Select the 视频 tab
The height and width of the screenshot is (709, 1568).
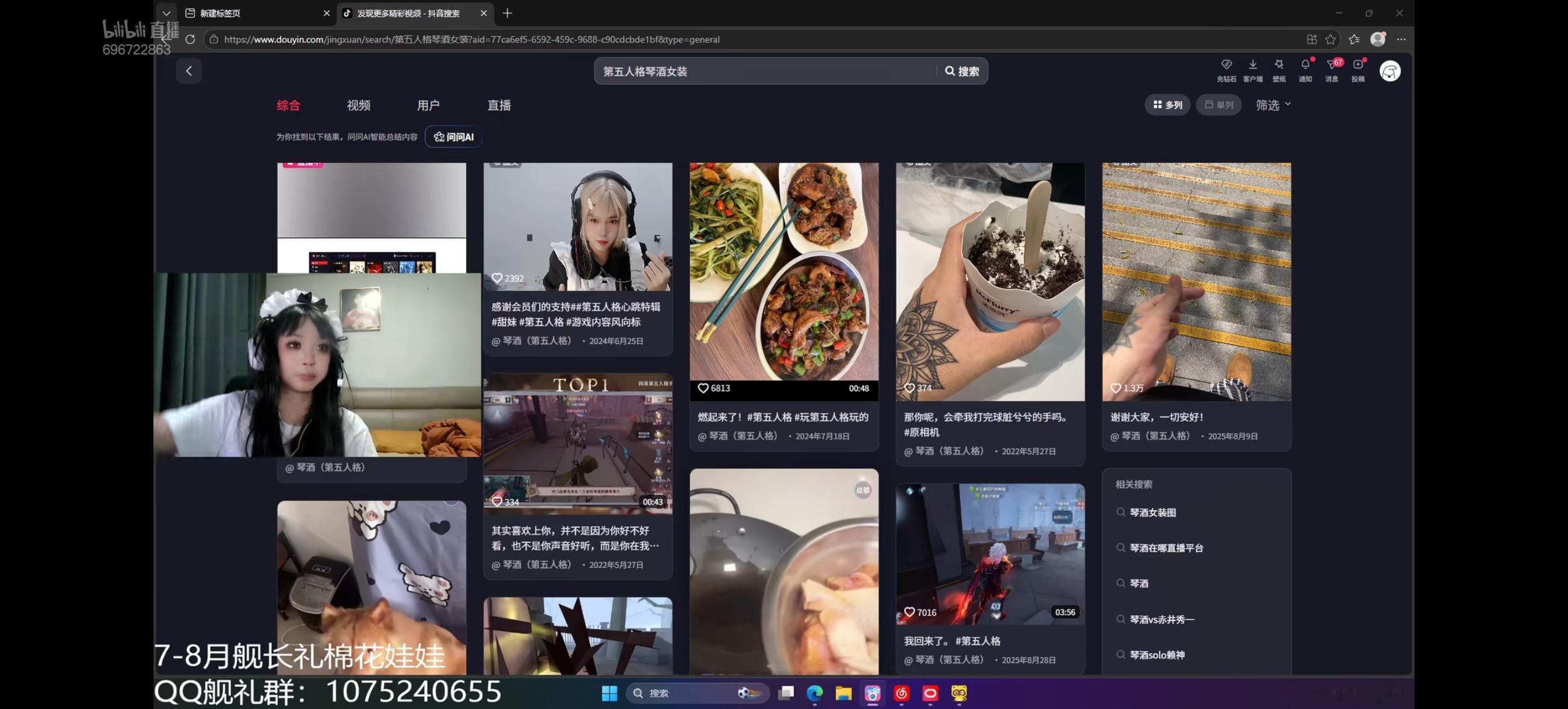tap(359, 106)
